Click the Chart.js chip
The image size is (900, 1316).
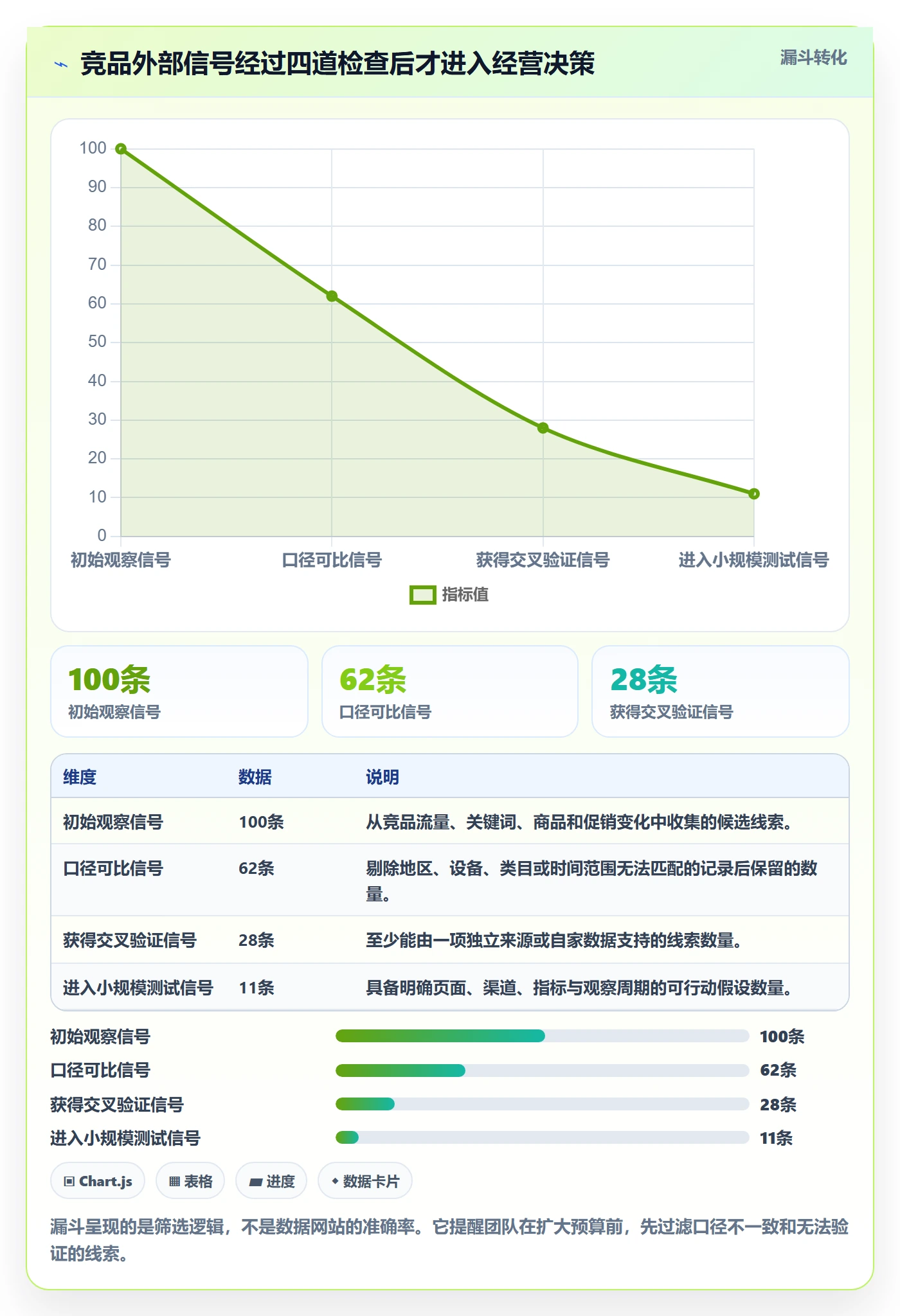coord(98,1181)
